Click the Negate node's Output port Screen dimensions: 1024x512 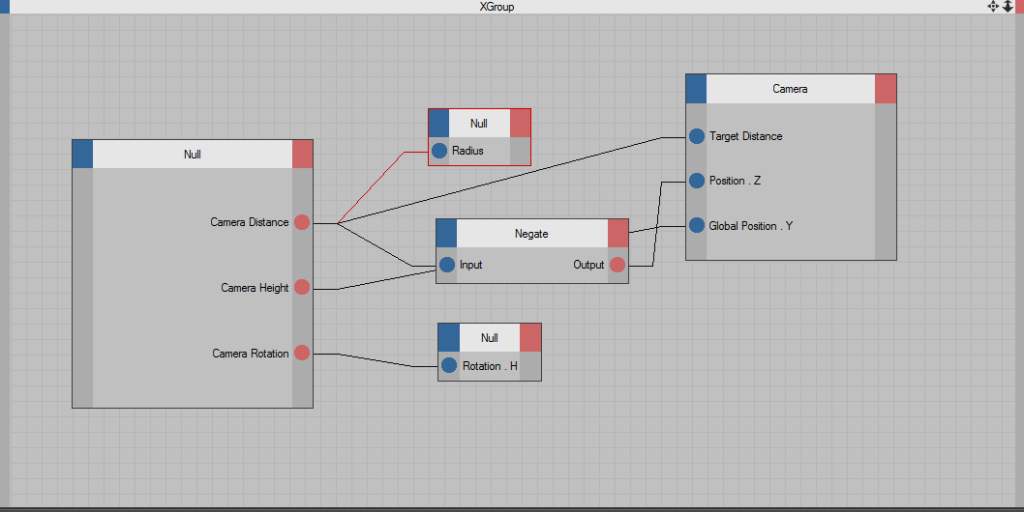[x=617, y=265]
